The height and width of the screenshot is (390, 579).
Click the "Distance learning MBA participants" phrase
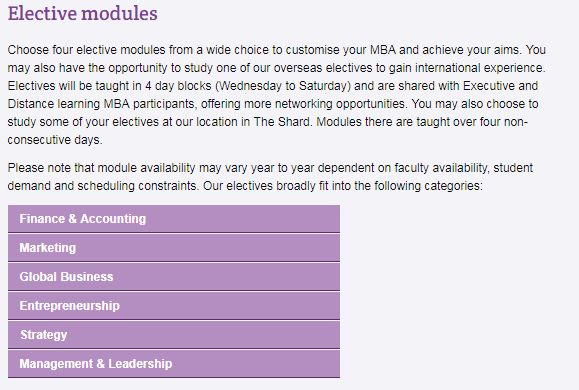[x=100, y=104]
